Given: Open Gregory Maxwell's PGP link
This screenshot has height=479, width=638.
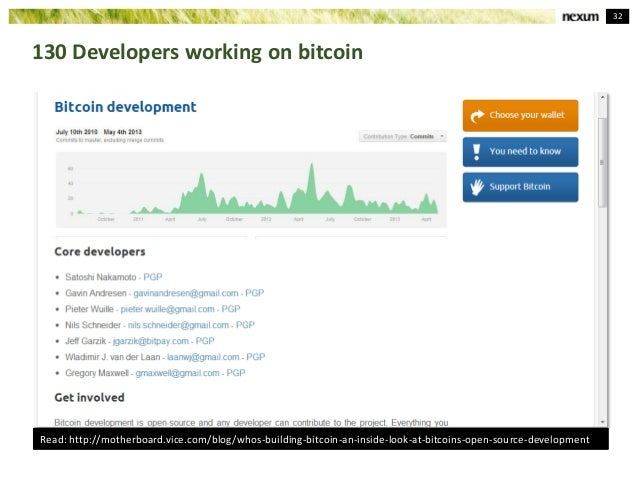Looking at the screenshot, I should coord(236,373).
